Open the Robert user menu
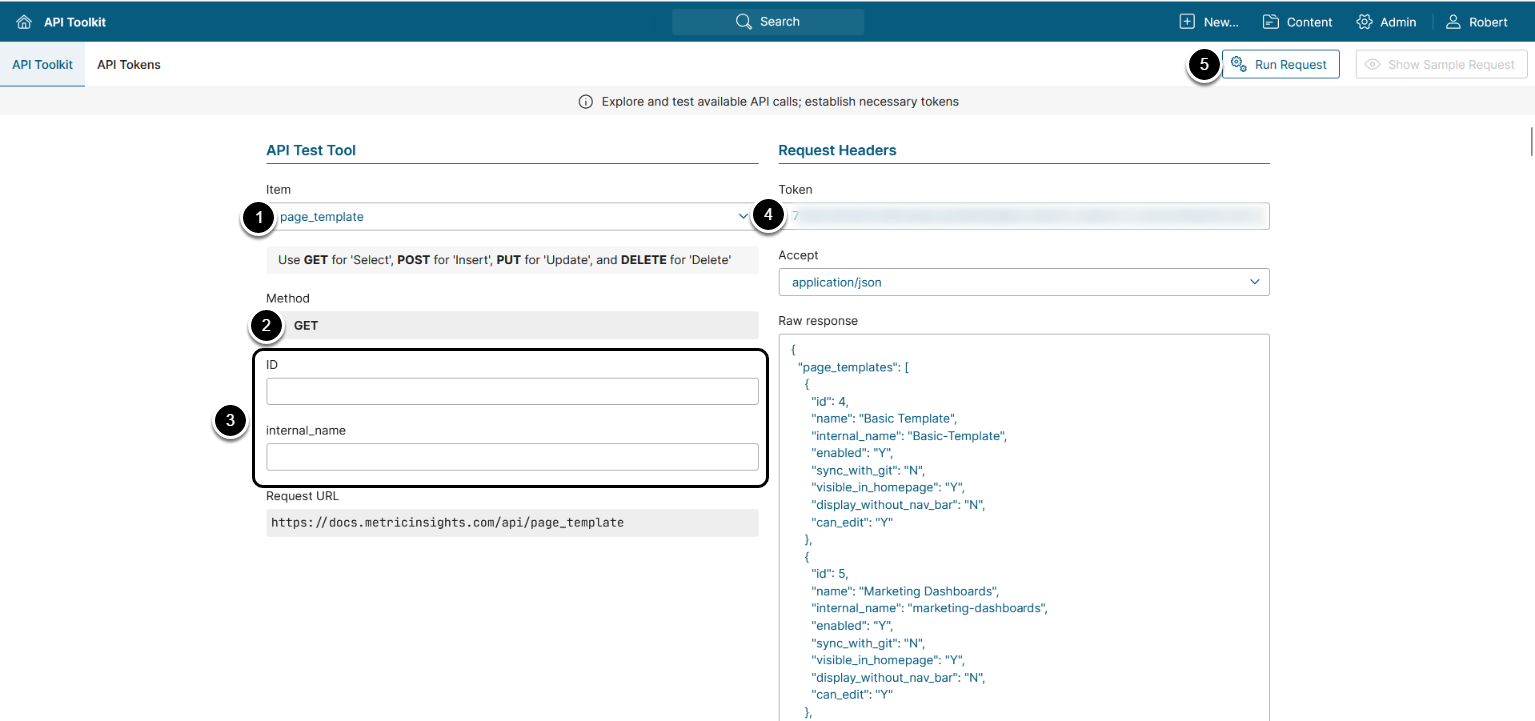Screen dimensions: 1535x721 click(x=1477, y=22)
